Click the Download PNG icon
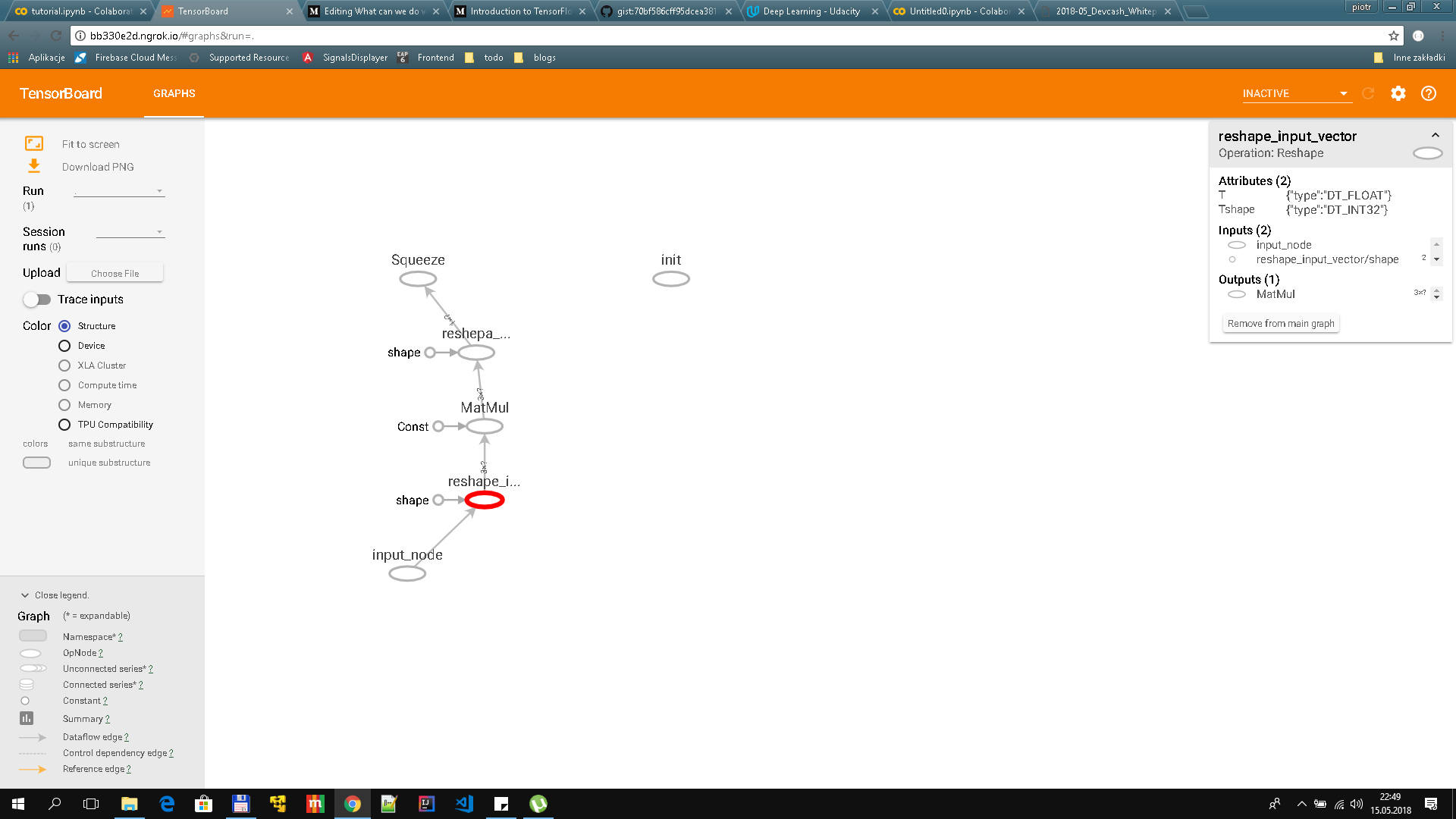Image resolution: width=1456 pixels, height=819 pixels. 33,165
